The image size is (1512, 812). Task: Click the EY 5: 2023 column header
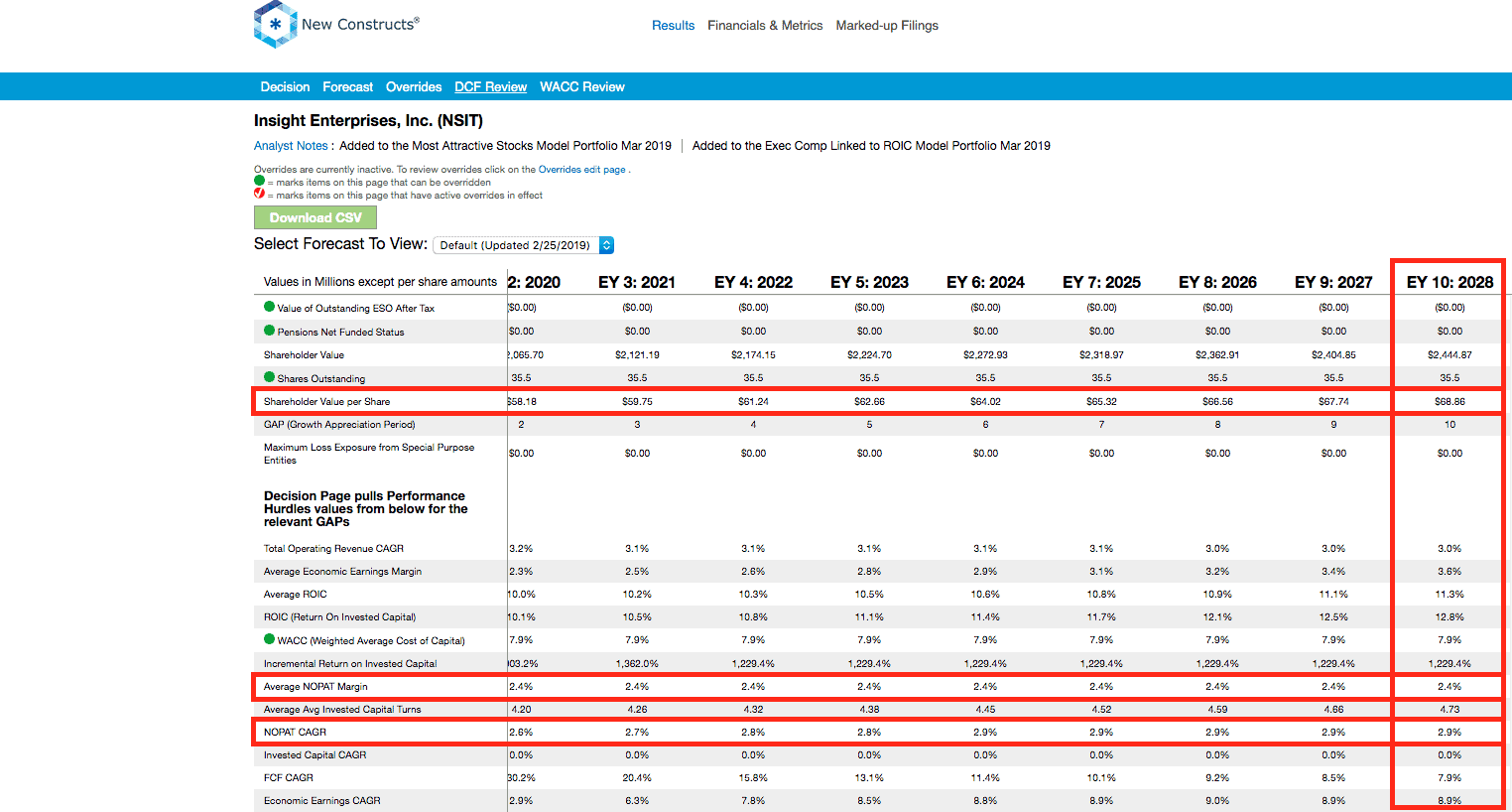point(869,282)
